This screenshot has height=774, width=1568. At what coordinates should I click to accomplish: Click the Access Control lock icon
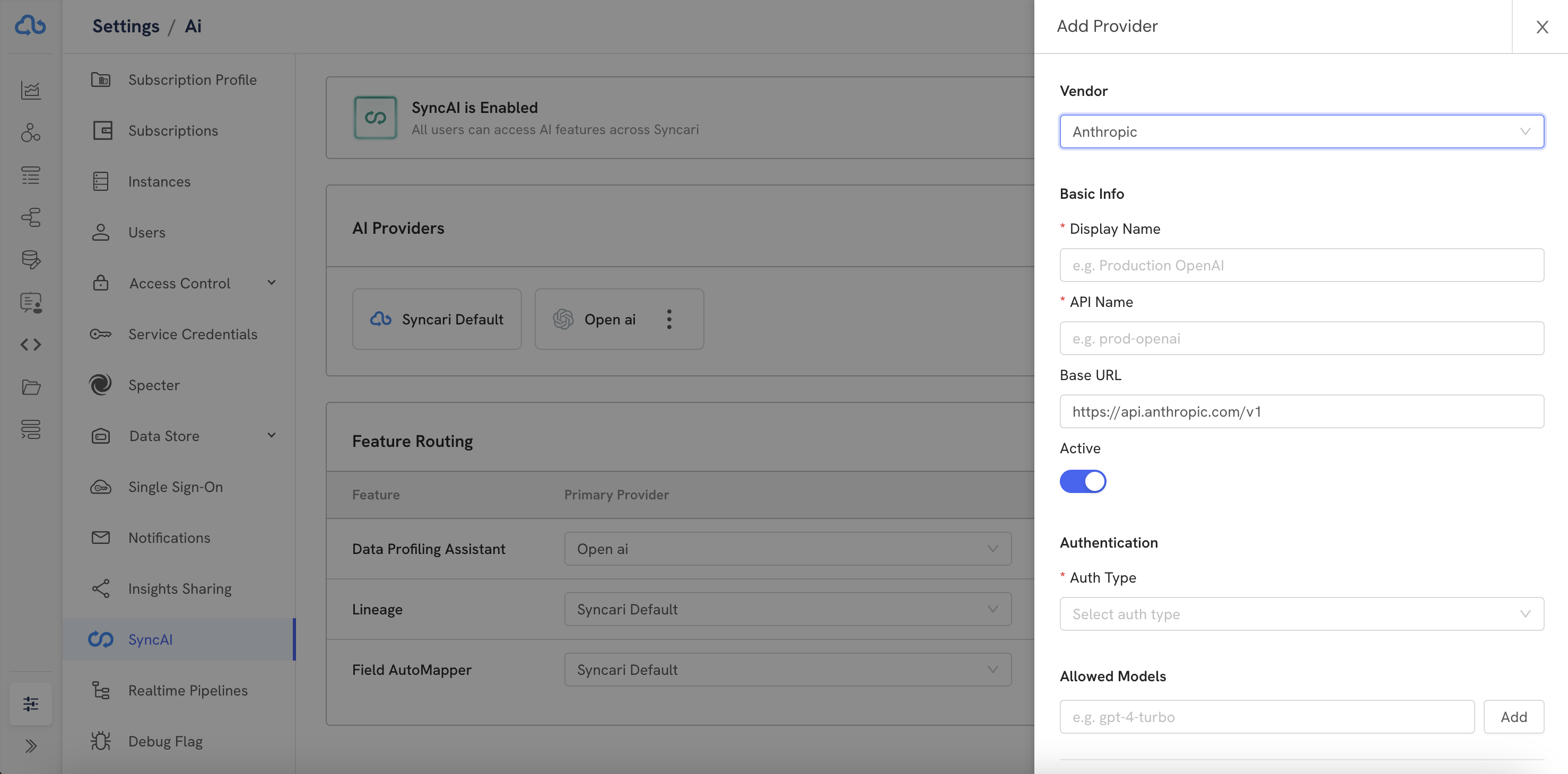pyautogui.click(x=100, y=283)
